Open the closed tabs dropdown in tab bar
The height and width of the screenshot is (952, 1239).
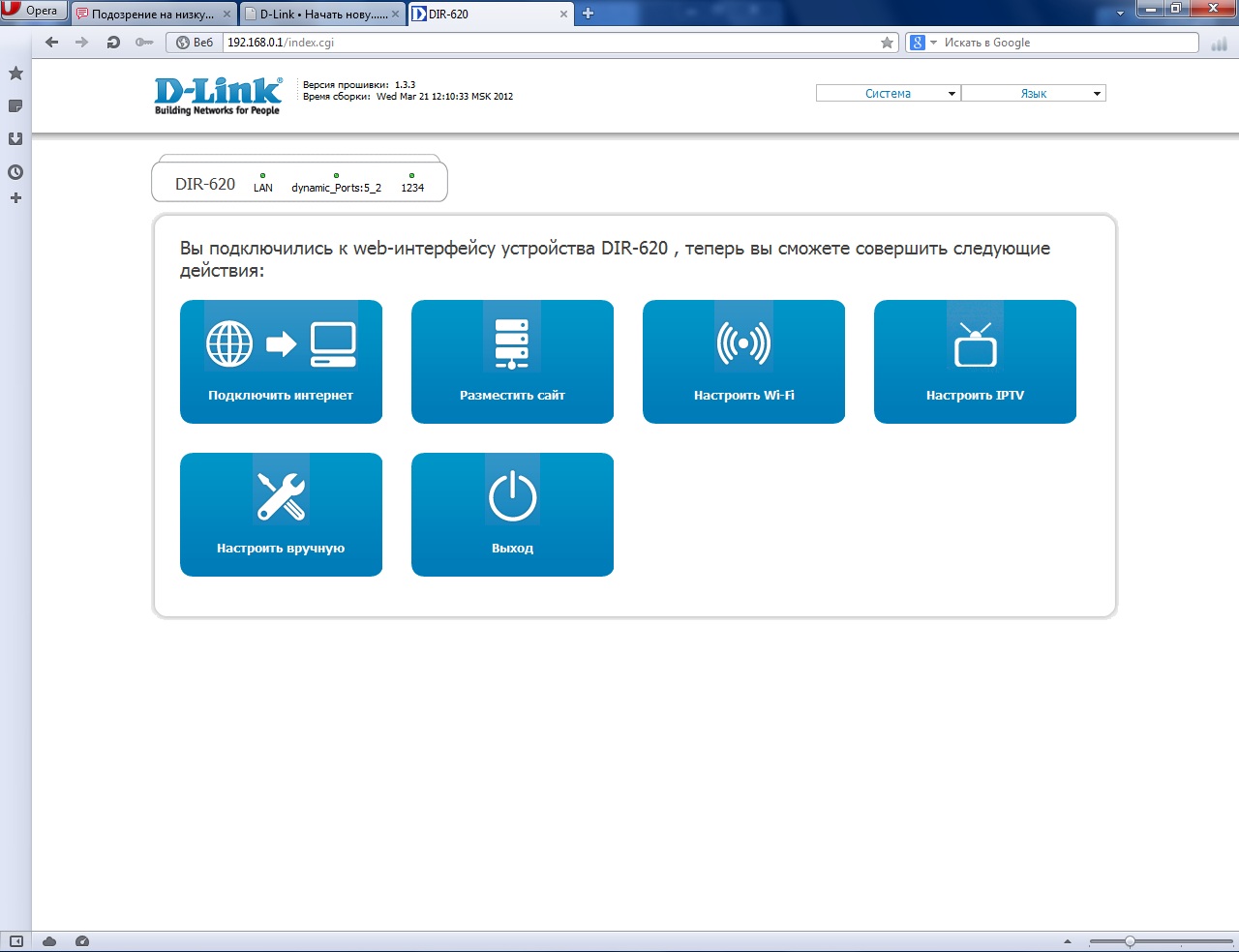point(1121,14)
